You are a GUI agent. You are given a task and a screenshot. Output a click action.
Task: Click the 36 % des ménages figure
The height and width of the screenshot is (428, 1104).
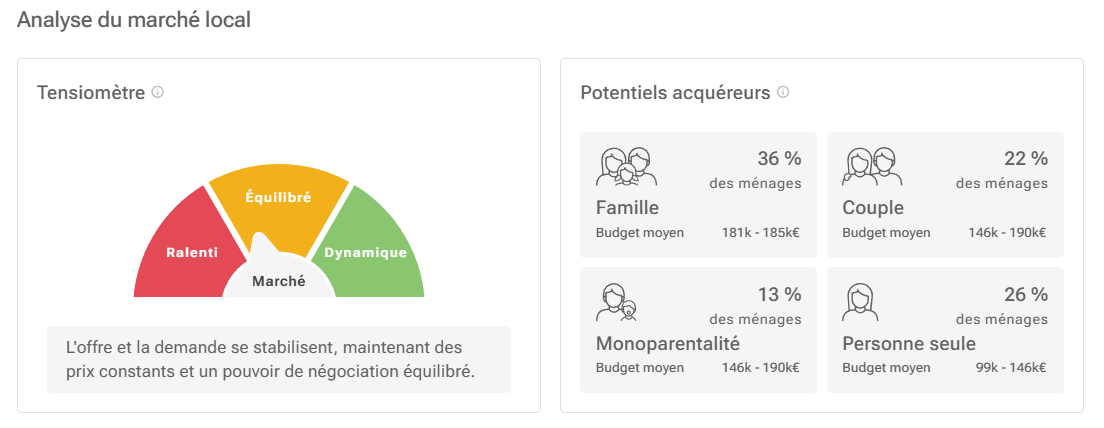coord(755,171)
